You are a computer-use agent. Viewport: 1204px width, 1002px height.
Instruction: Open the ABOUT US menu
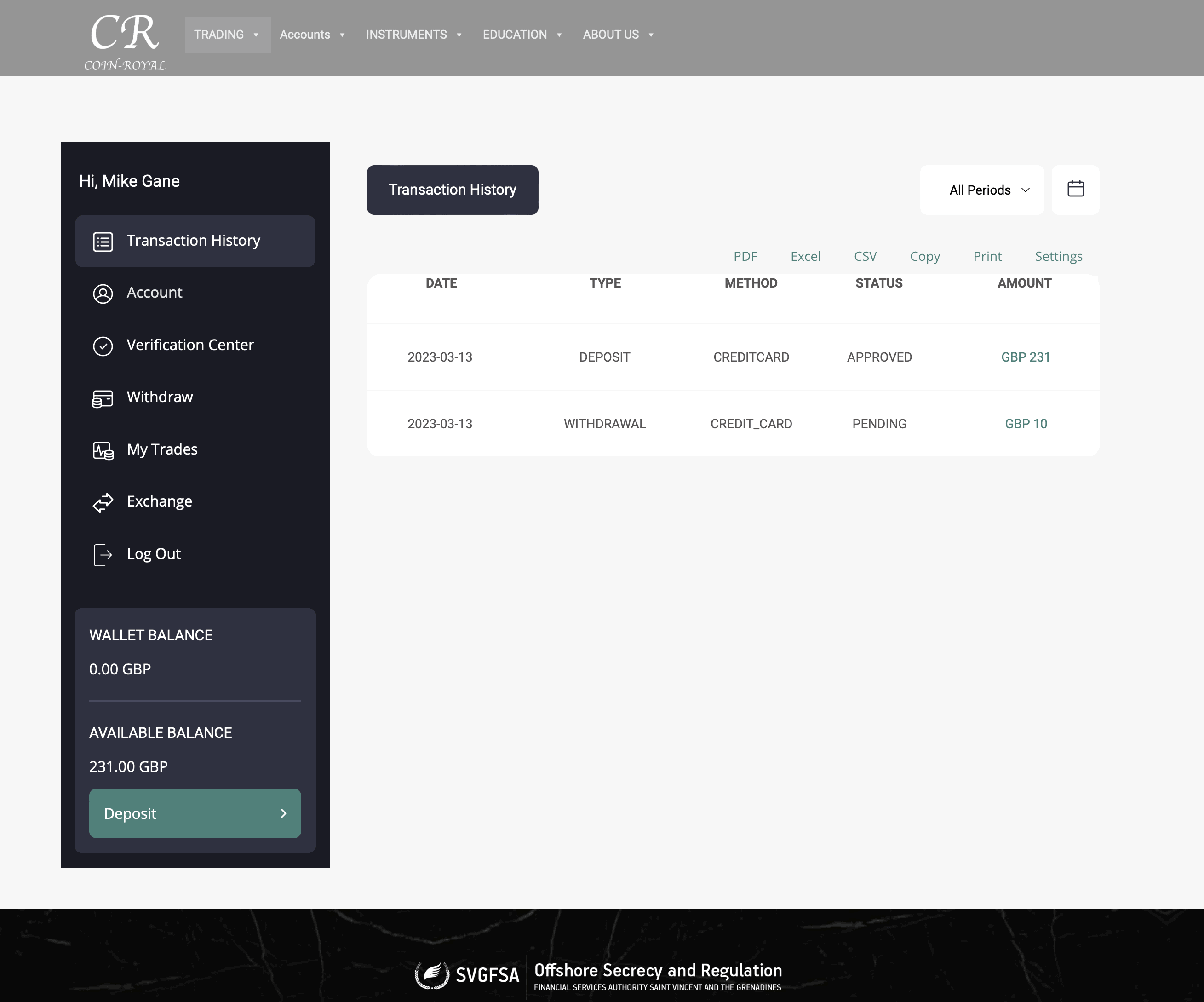[x=618, y=35]
